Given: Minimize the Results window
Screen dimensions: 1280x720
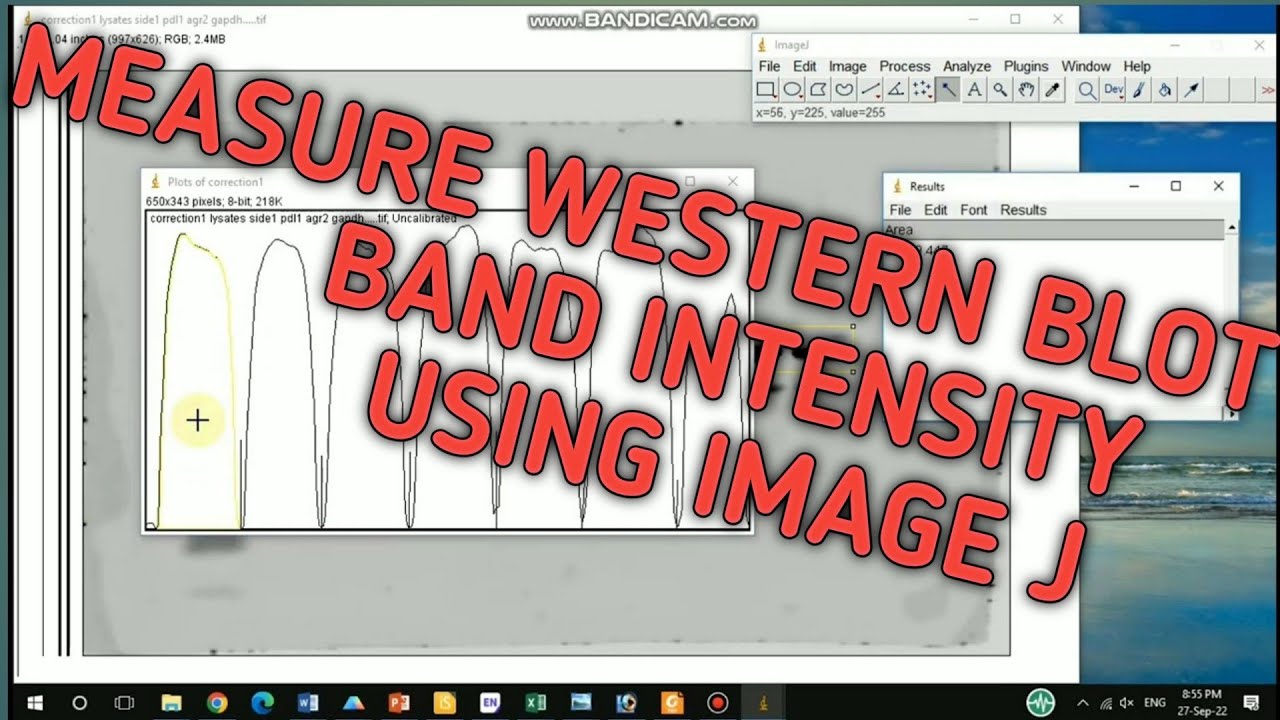Looking at the screenshot, I should point(1134,186).
